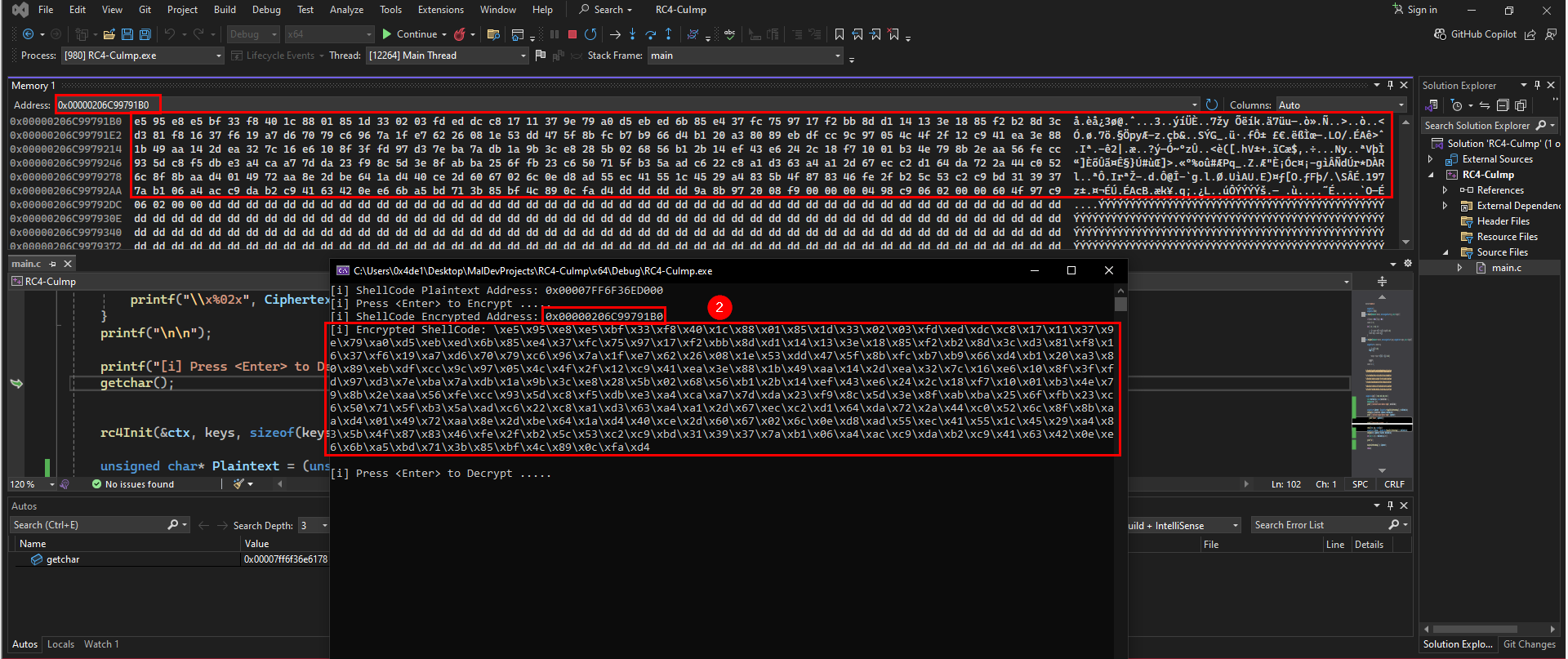Click the Memory window refresh icon
Viewport: 1568px width, 659px height.
point(1212,105)
